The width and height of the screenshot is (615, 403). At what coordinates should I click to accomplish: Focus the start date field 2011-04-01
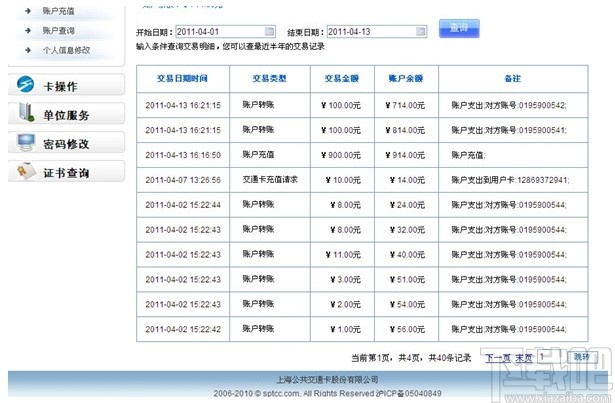pyautogui.click(x=225, y=31)
